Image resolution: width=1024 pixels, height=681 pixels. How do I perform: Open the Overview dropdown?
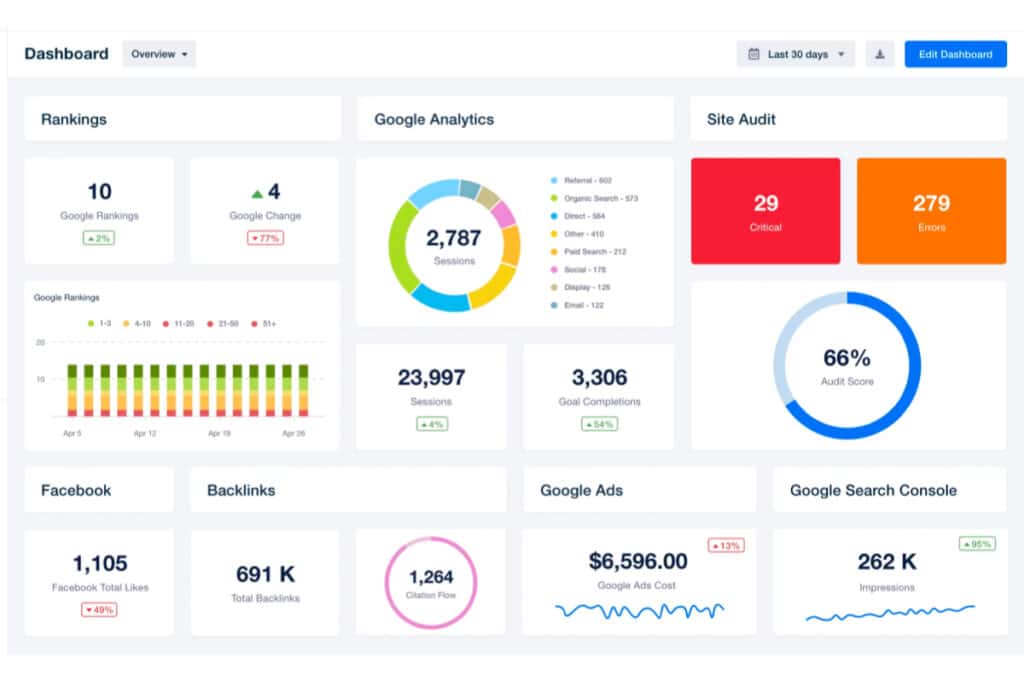pos(159,54)
